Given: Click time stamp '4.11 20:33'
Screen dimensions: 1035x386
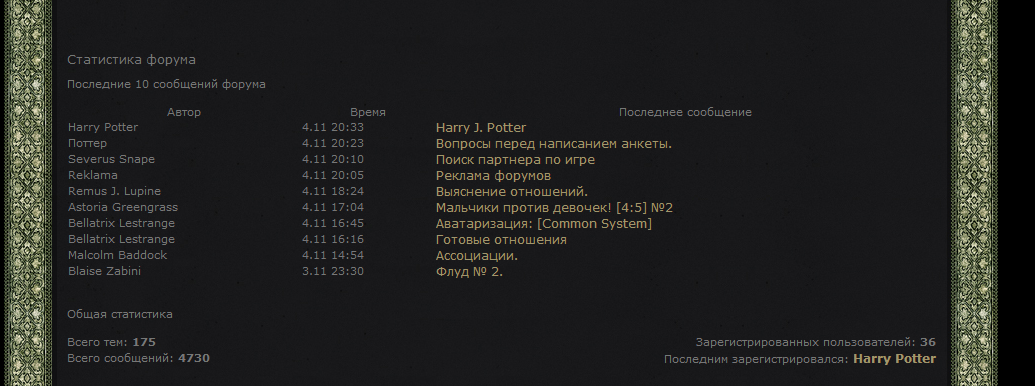Looking at the screenshot, I should click(333, 127).
